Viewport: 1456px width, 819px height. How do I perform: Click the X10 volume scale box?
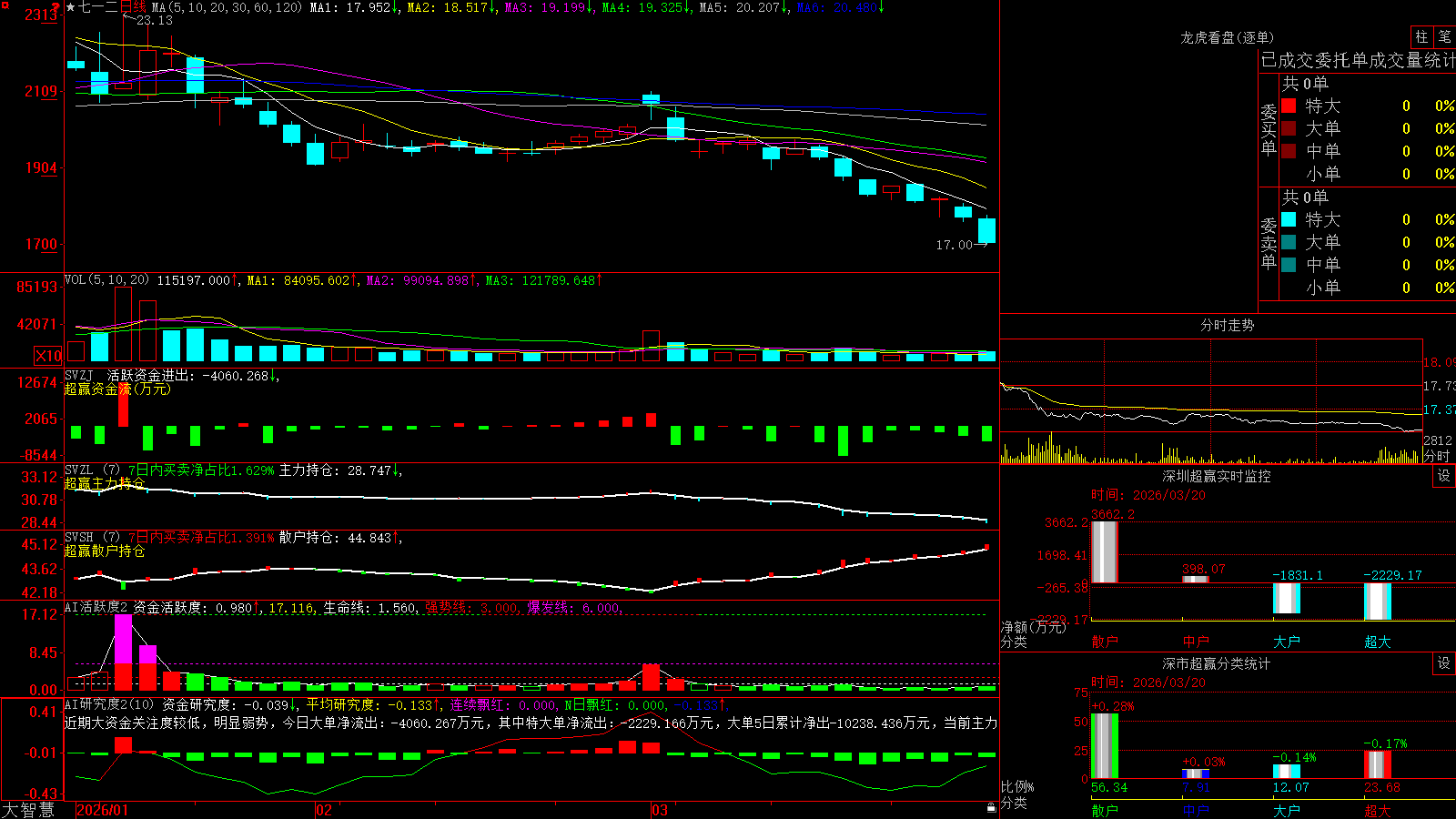click(x=48, y=356)
